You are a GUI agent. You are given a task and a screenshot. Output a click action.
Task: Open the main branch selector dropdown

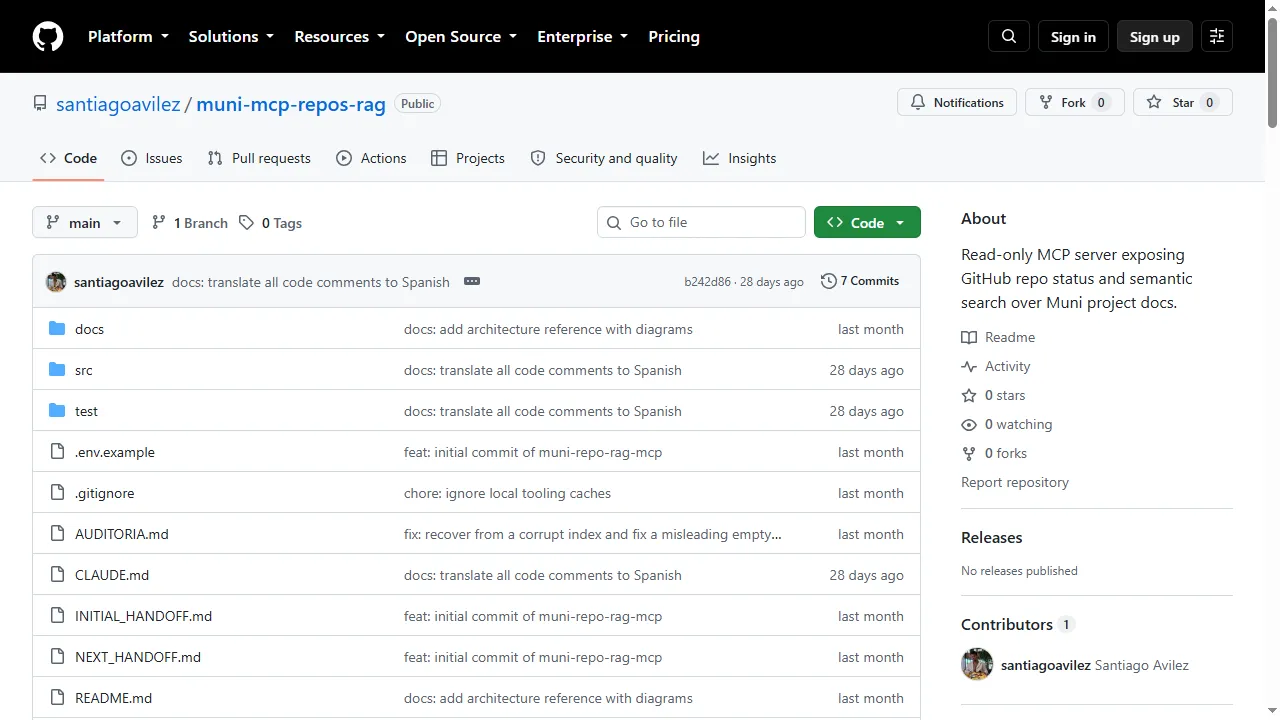(85, 222)
